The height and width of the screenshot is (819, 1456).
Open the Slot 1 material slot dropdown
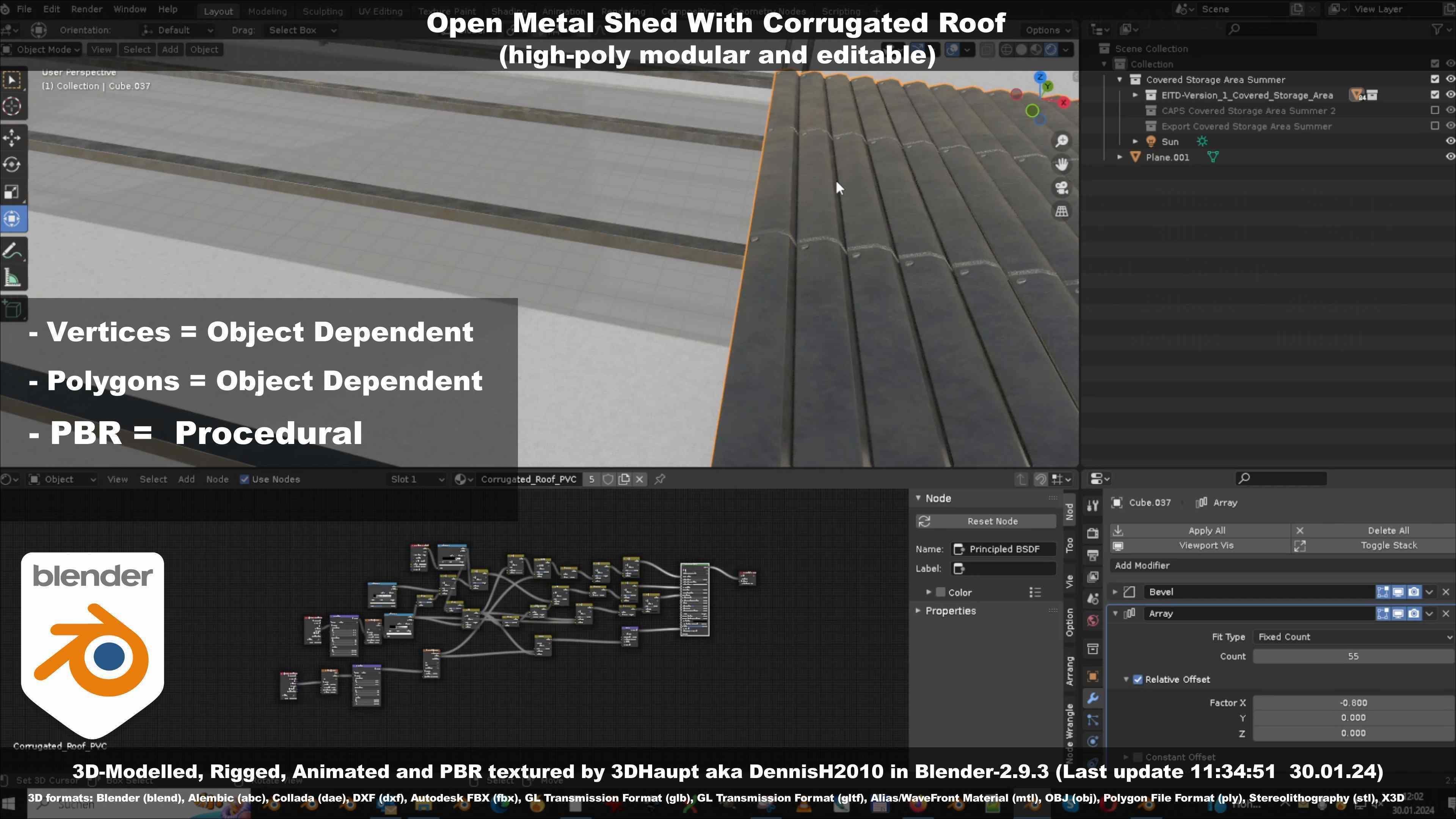click(417, 479)
